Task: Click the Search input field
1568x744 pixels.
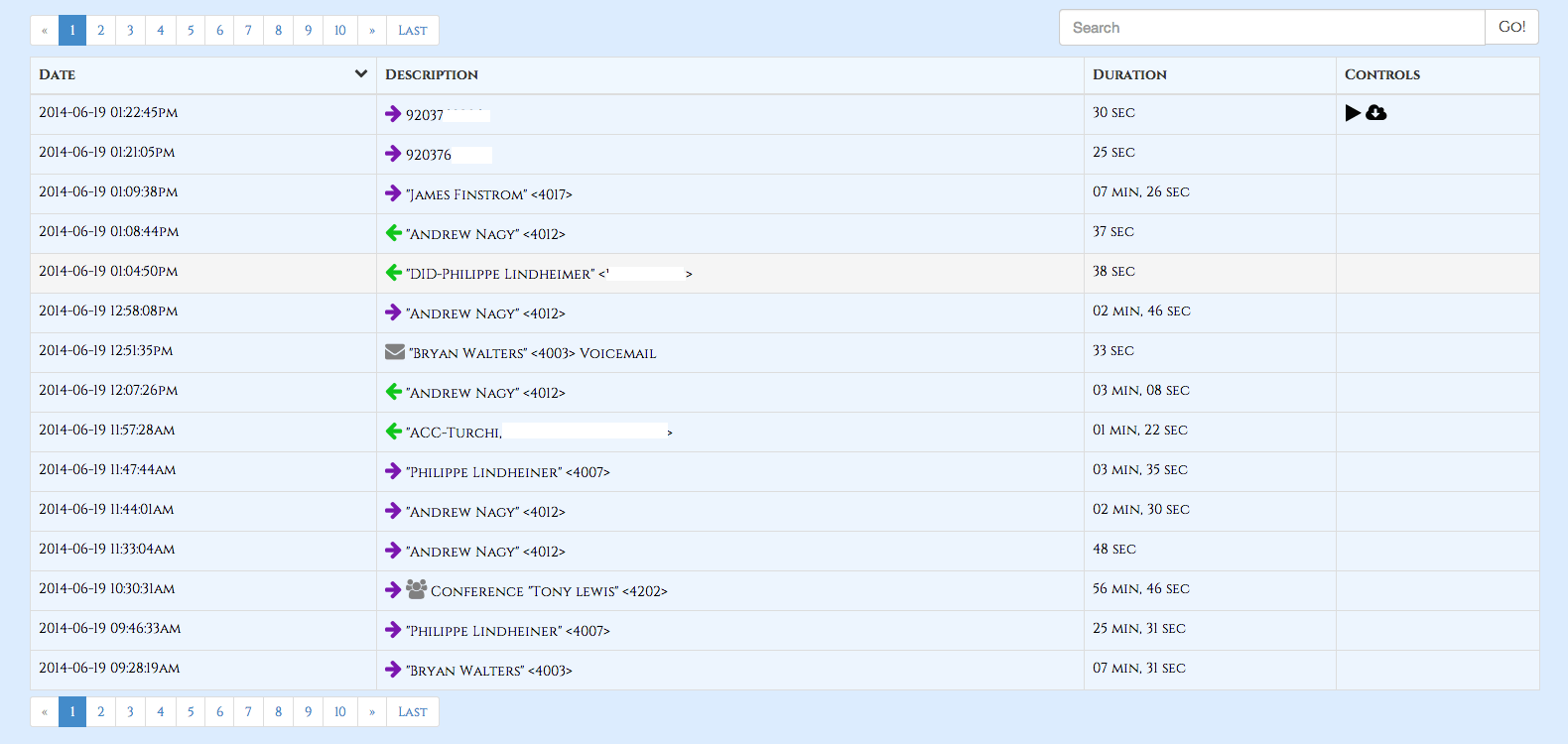Action: click(1271, 28)
